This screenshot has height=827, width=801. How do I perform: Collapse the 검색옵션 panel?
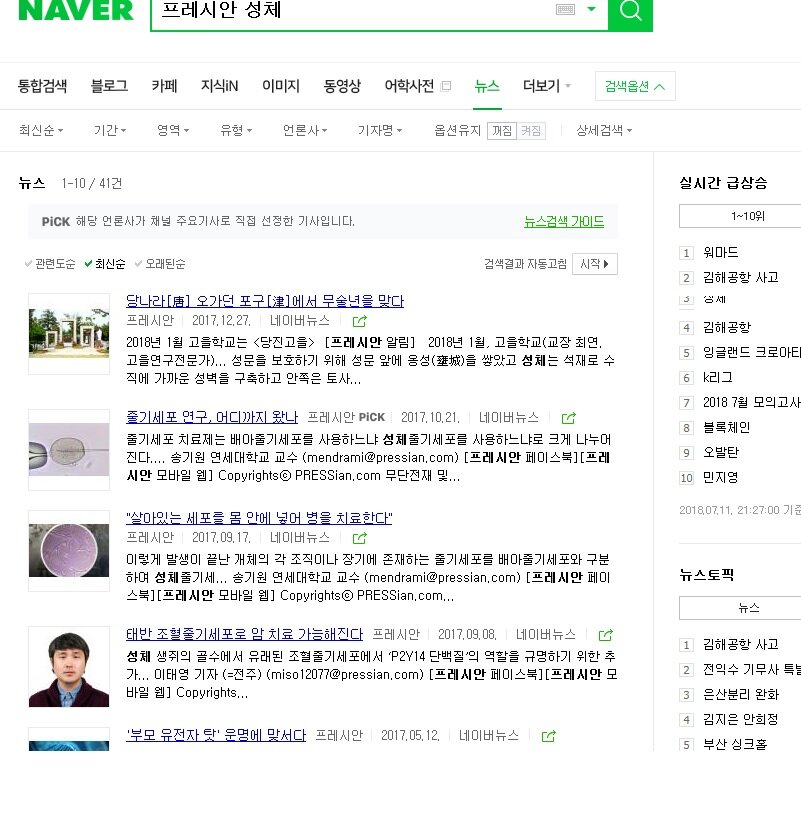tap(635, 86)
